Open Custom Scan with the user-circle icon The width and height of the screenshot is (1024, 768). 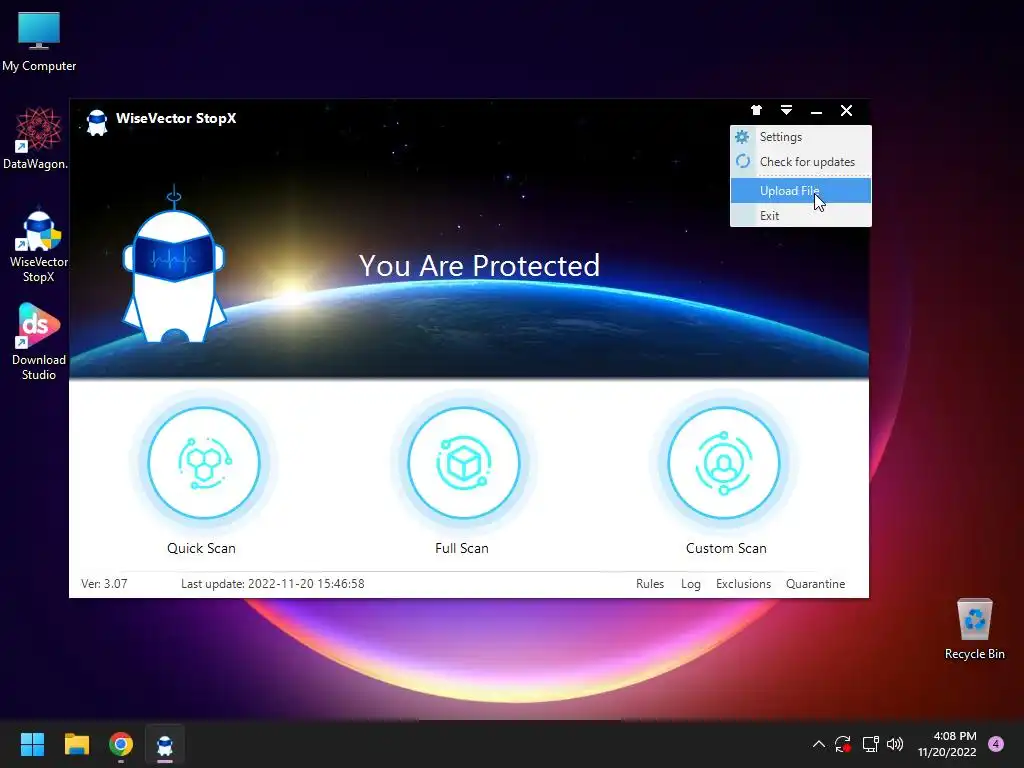(724, 462)
